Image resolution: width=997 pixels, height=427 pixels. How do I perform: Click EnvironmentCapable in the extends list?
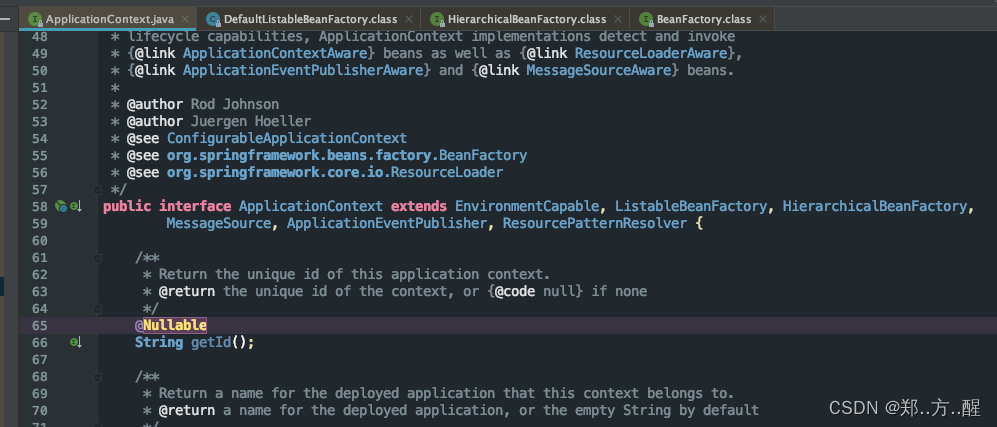[527, 206]
